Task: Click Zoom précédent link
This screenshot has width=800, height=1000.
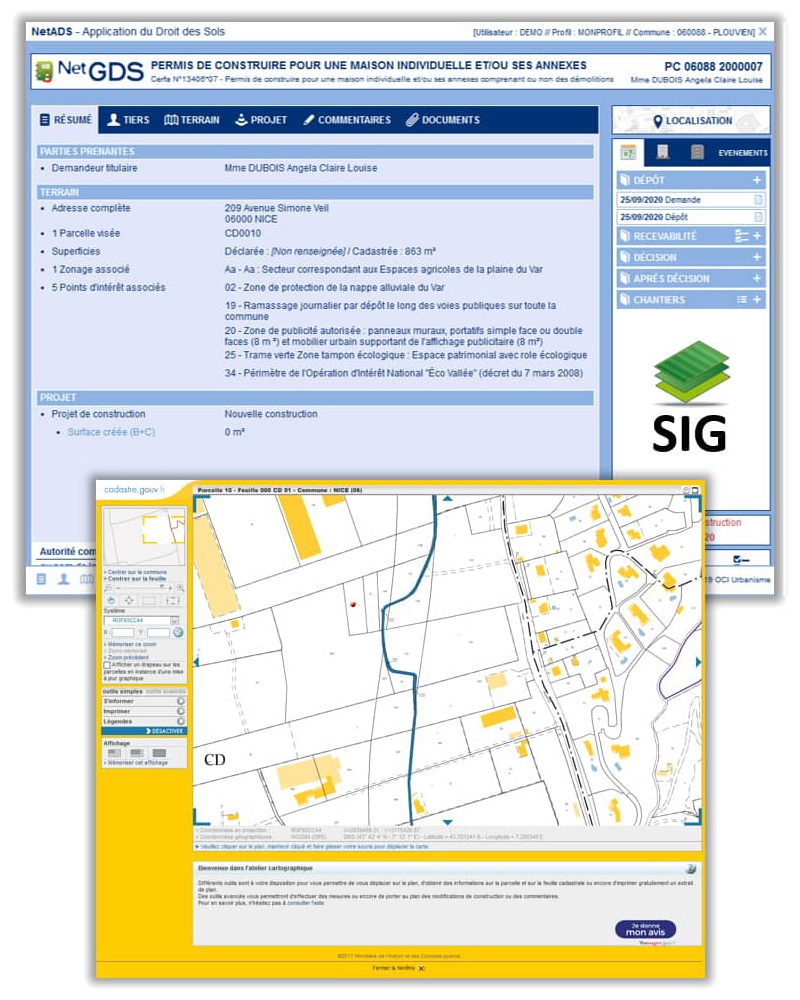Action: [128, 658]
